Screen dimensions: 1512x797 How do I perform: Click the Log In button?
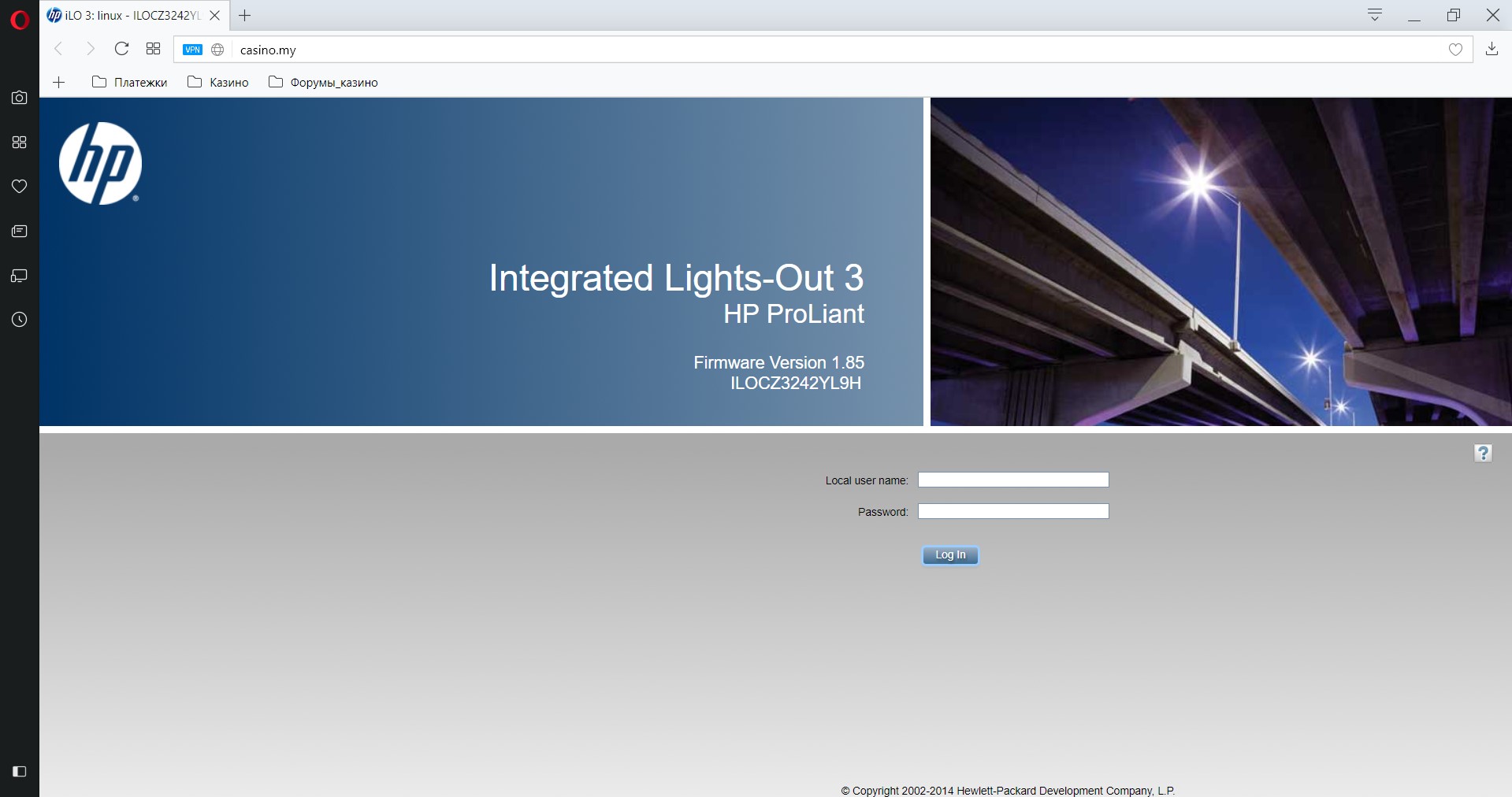(x=950, y=555)
